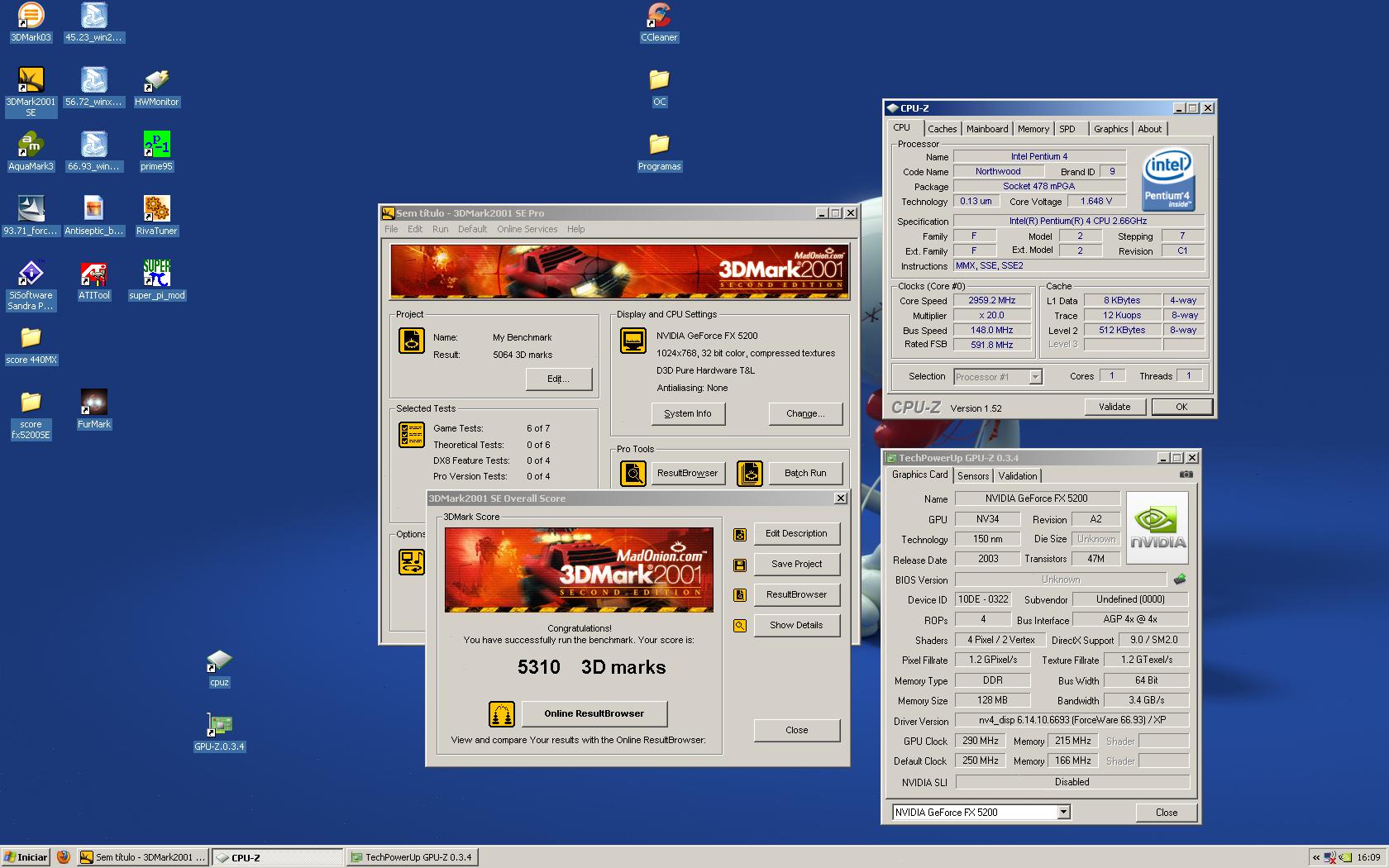This screenshot has height=868, width=1389.
Task: Click Close in the Overall Score dialog
Action: coord(796,730)
